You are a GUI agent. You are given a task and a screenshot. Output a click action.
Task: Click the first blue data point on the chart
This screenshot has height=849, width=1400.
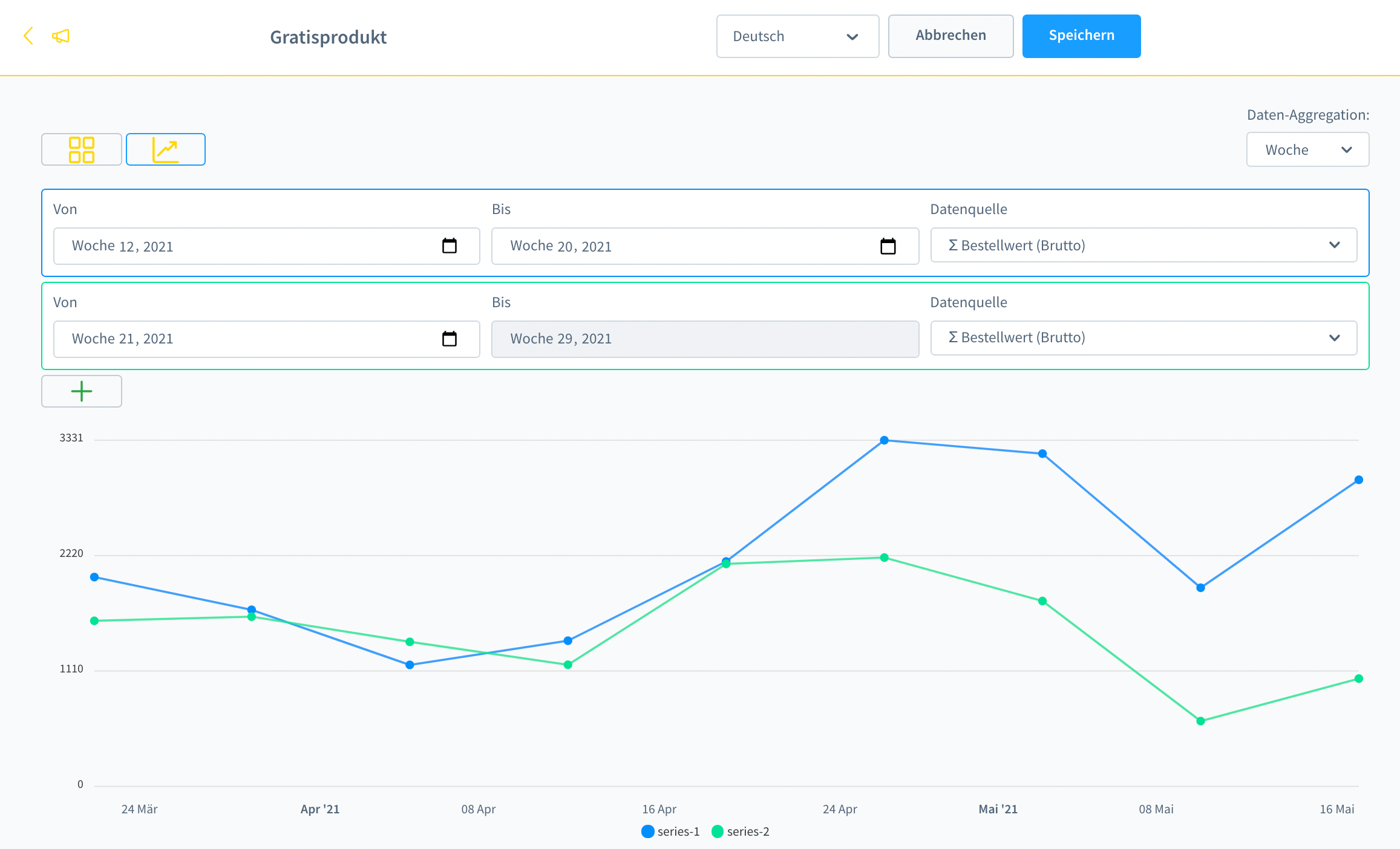[94, 577]
